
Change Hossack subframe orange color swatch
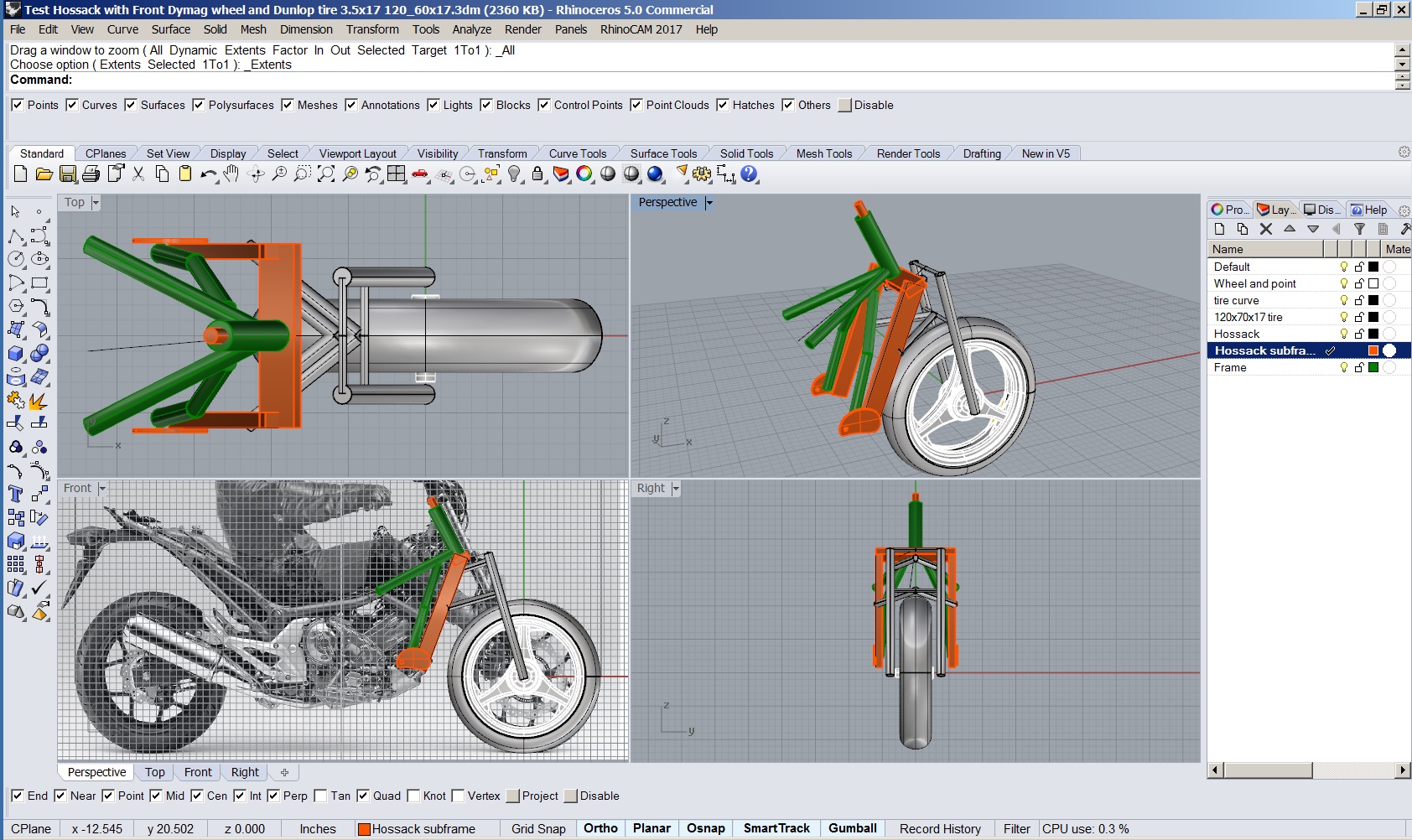[1373, 350]
